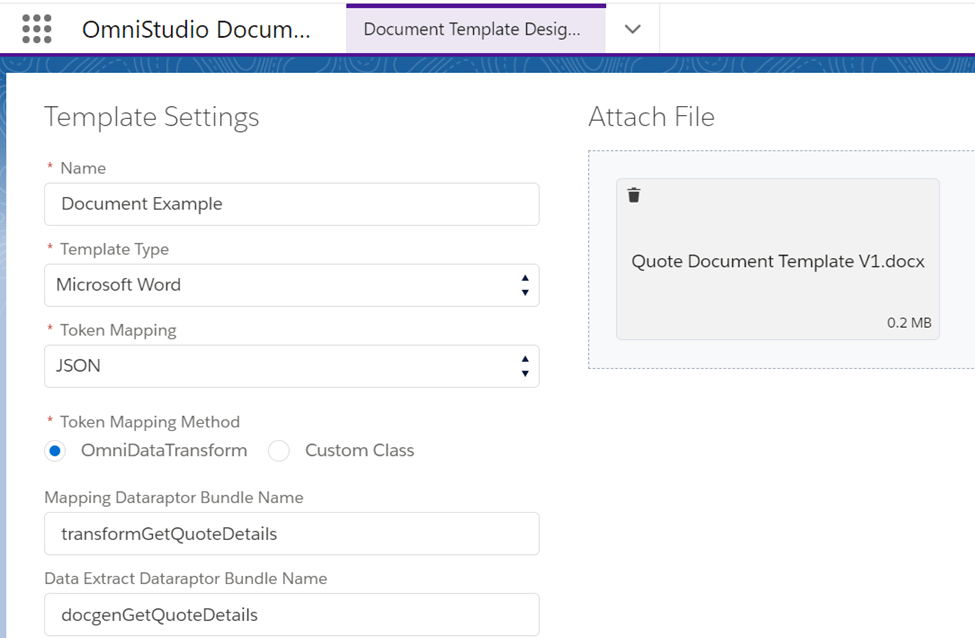Click the Token Mapping field label
The width and height of the screenshot is (975, 638).
120,330
